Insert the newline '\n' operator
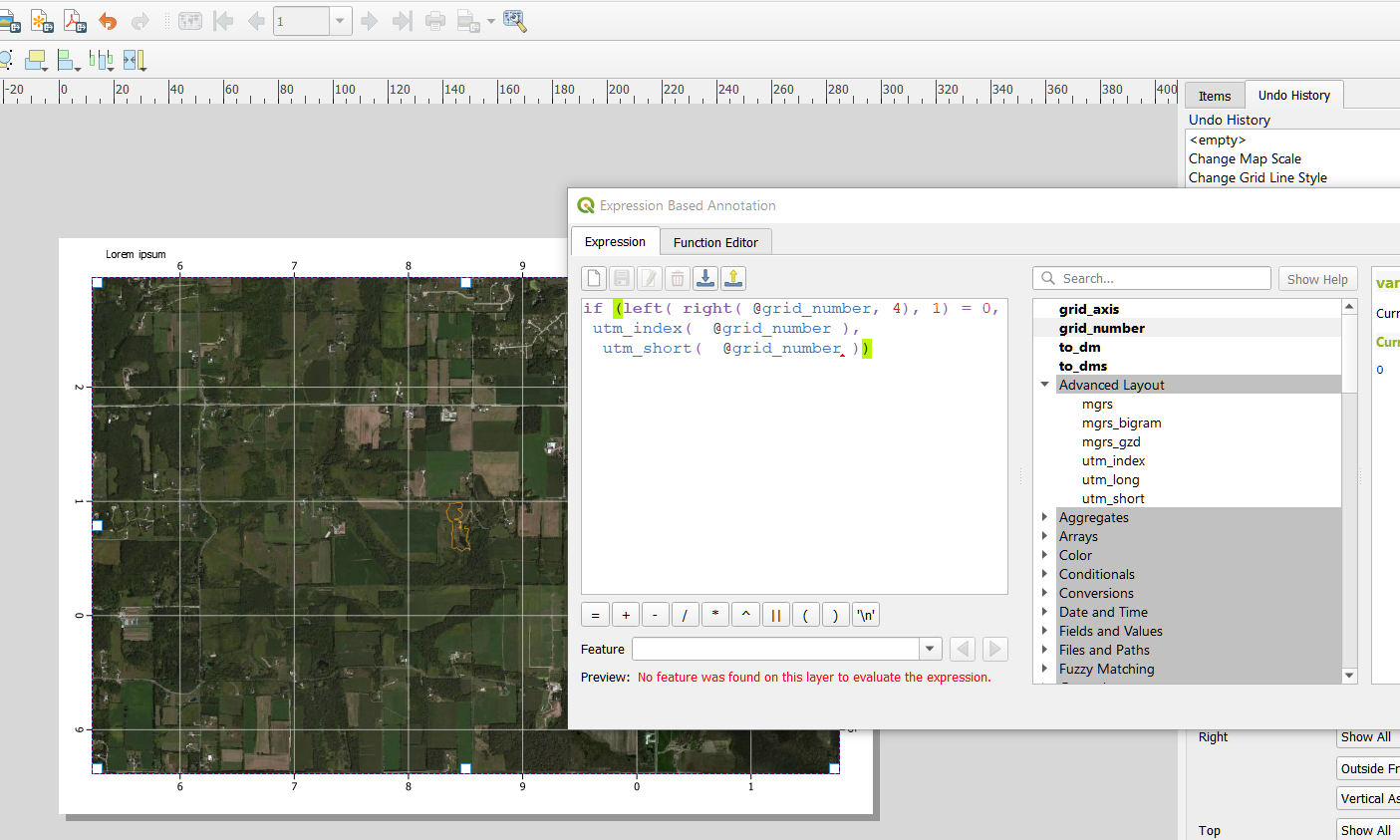 coord(866,615)
